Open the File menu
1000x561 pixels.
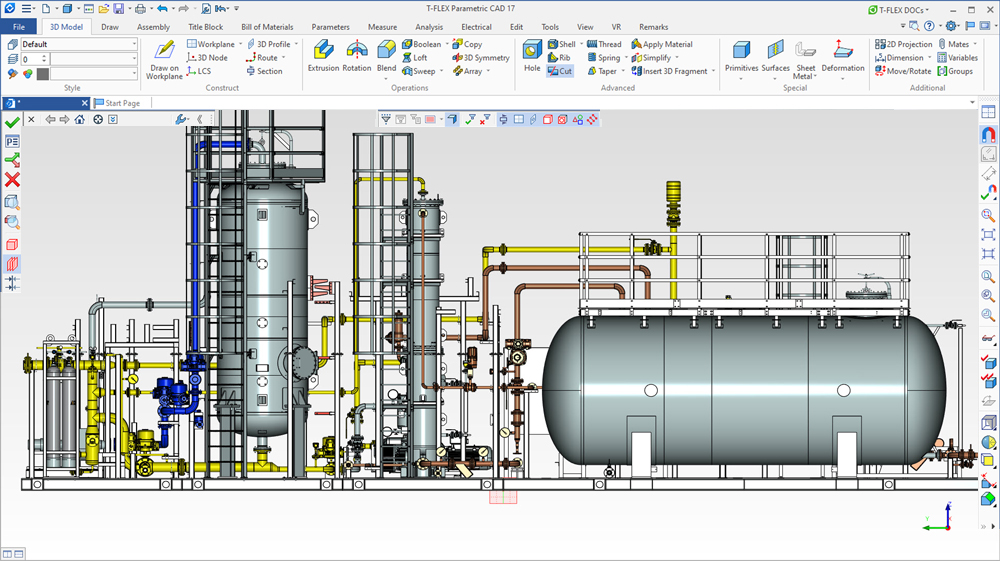tap(19, 27)
